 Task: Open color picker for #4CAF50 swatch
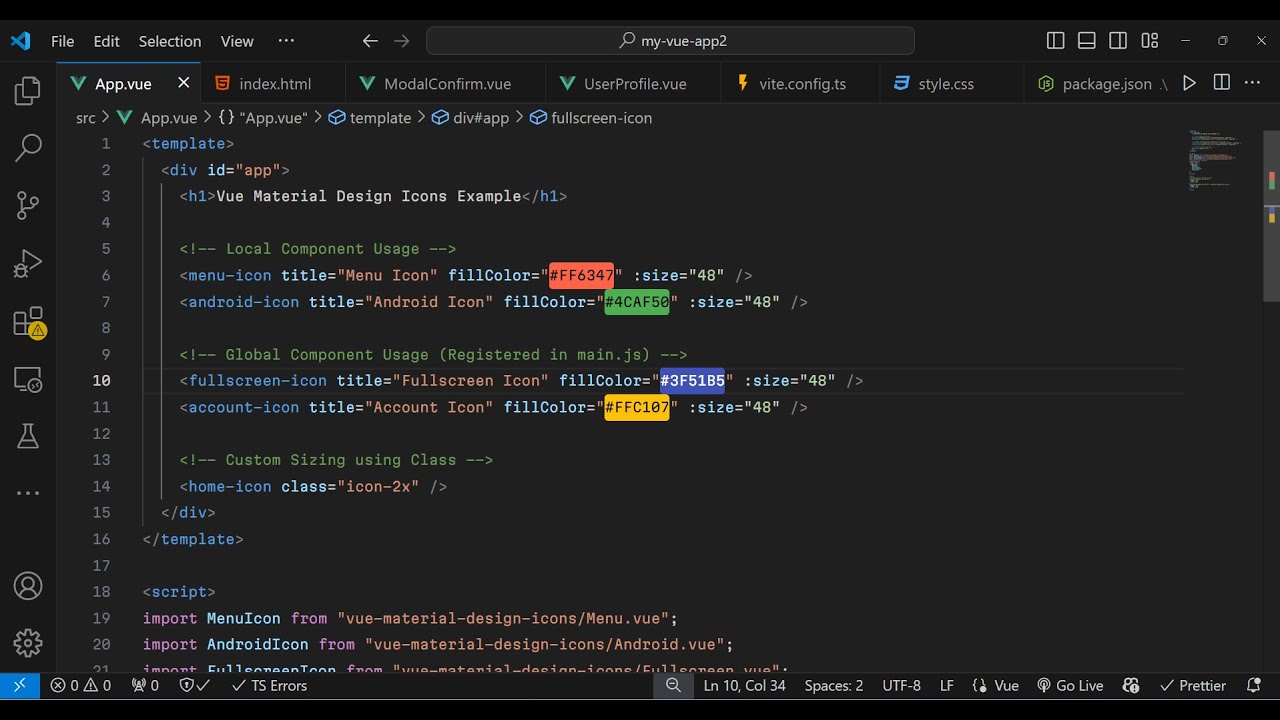point(637,302)
